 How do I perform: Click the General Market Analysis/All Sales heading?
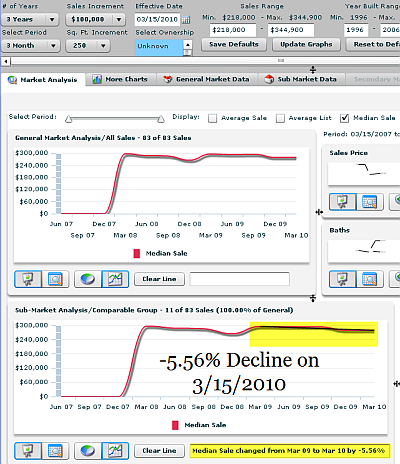pyautogui.click(x=103, y=138)
